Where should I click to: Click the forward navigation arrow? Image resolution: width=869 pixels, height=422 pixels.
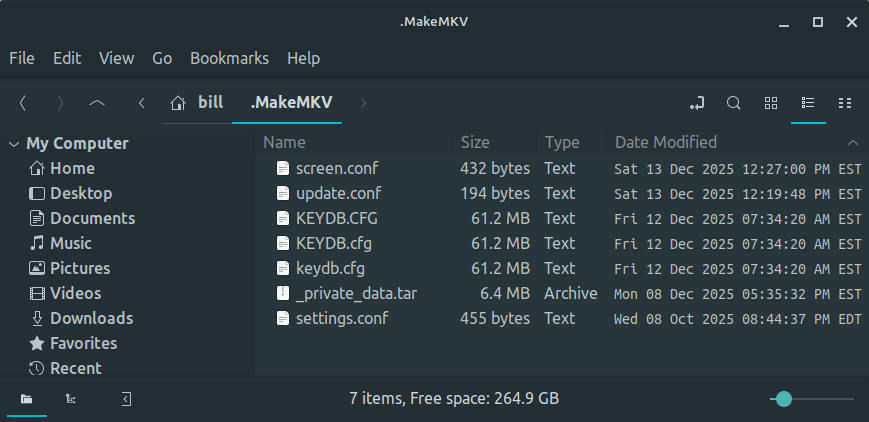tap(60, 103)
